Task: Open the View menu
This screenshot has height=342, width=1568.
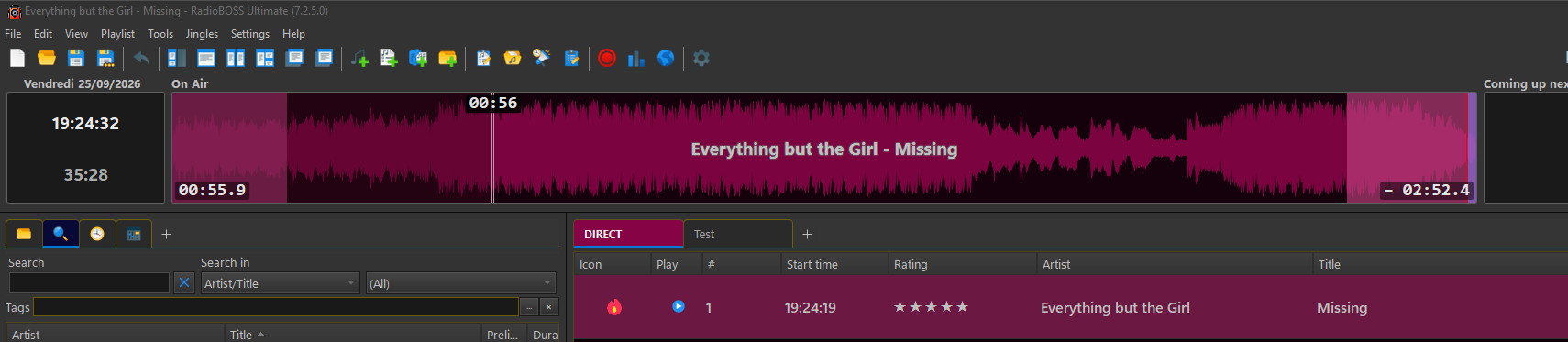Action: pos(76,34)
